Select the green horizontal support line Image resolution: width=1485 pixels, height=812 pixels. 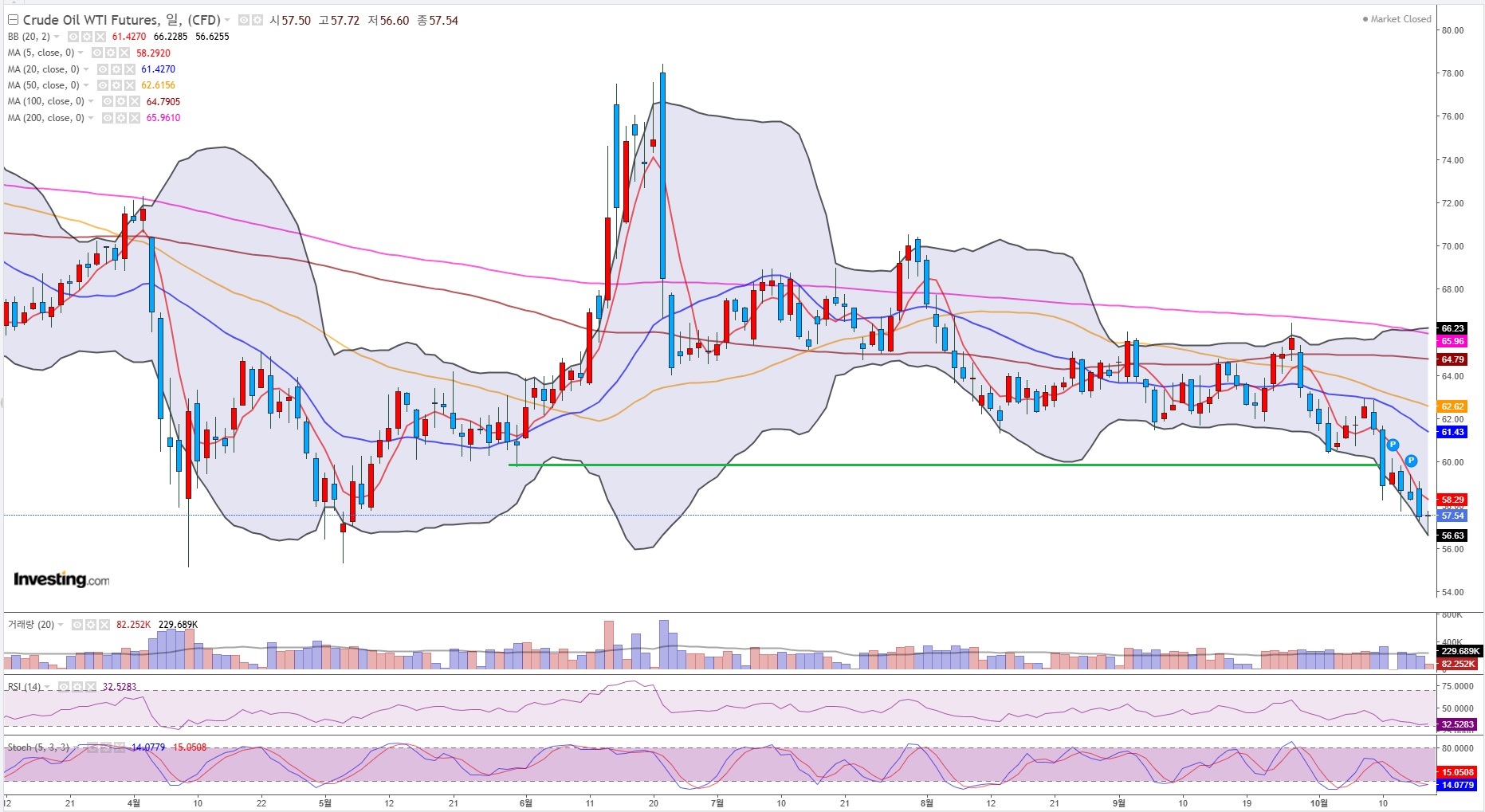[946, 465]
